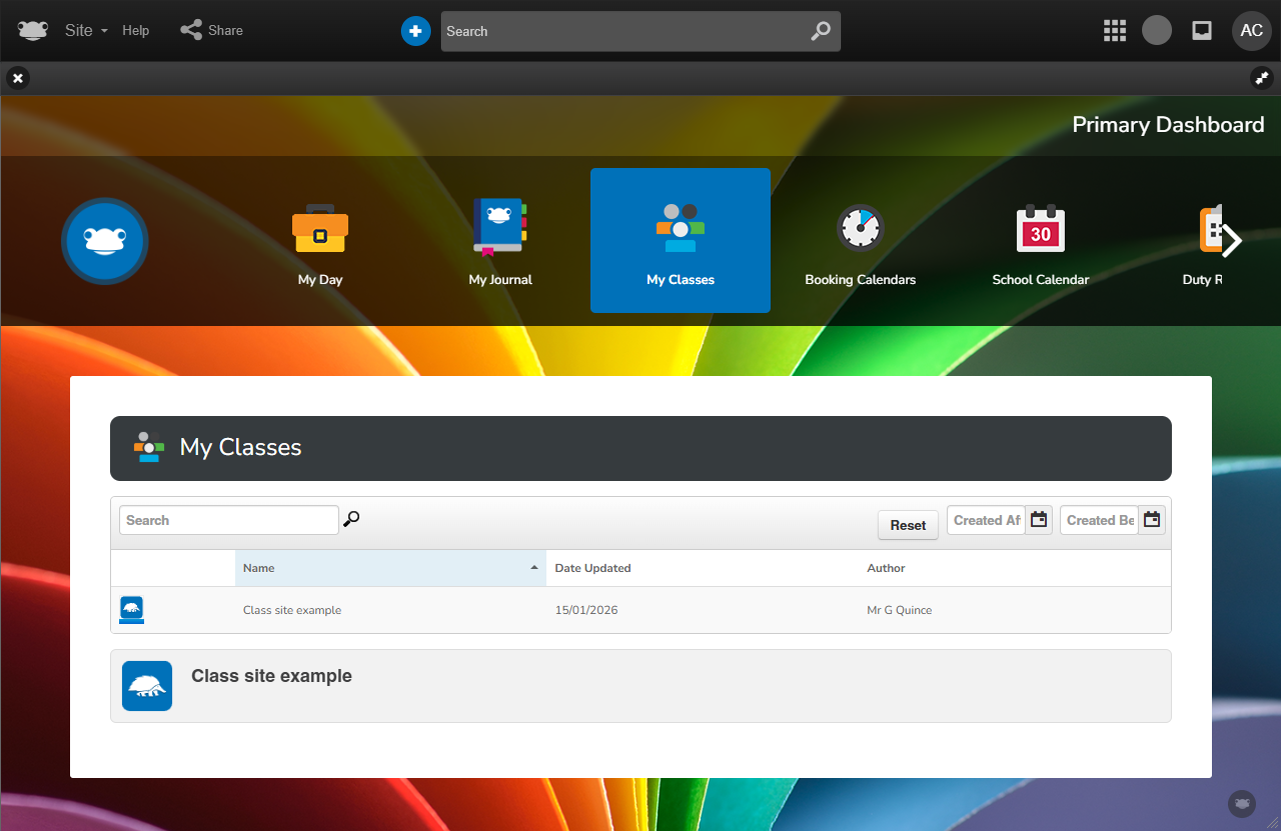Open the Class site example link
1281x831 pixels.
pos(271,676)
